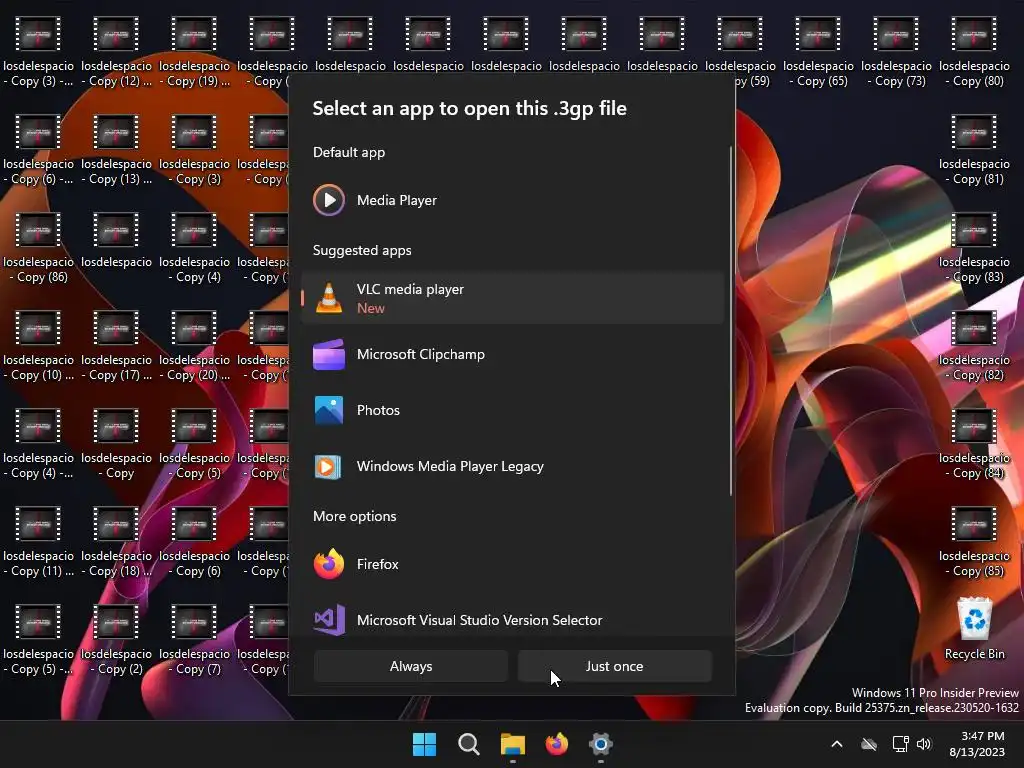
Task: Select the losdelespacio - Copy (7) file
Action: tap(195, 640)
